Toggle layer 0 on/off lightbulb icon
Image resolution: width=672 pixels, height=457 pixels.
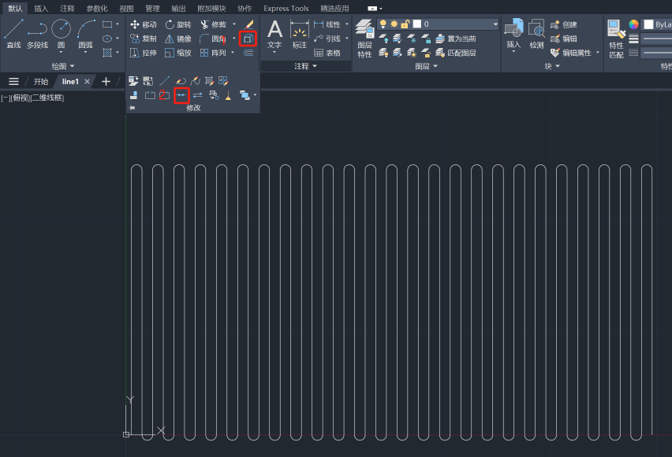click(383, 24)
